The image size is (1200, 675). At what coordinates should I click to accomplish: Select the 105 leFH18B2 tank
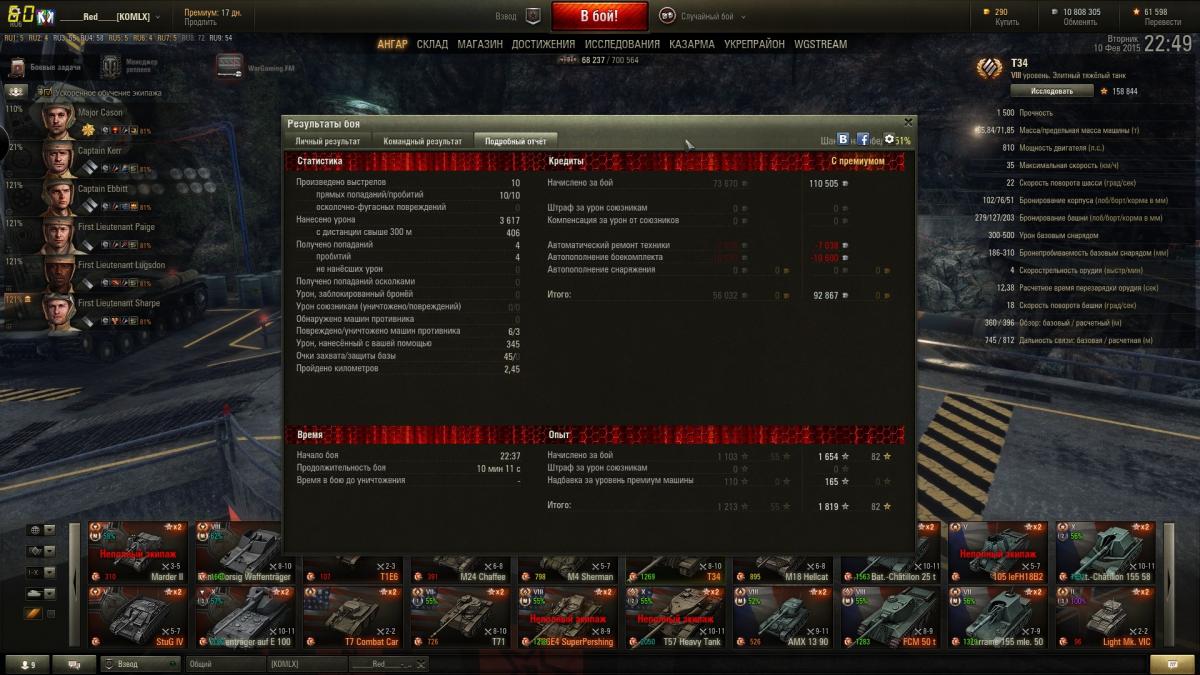pyautogui.click(x=996, y=551)
